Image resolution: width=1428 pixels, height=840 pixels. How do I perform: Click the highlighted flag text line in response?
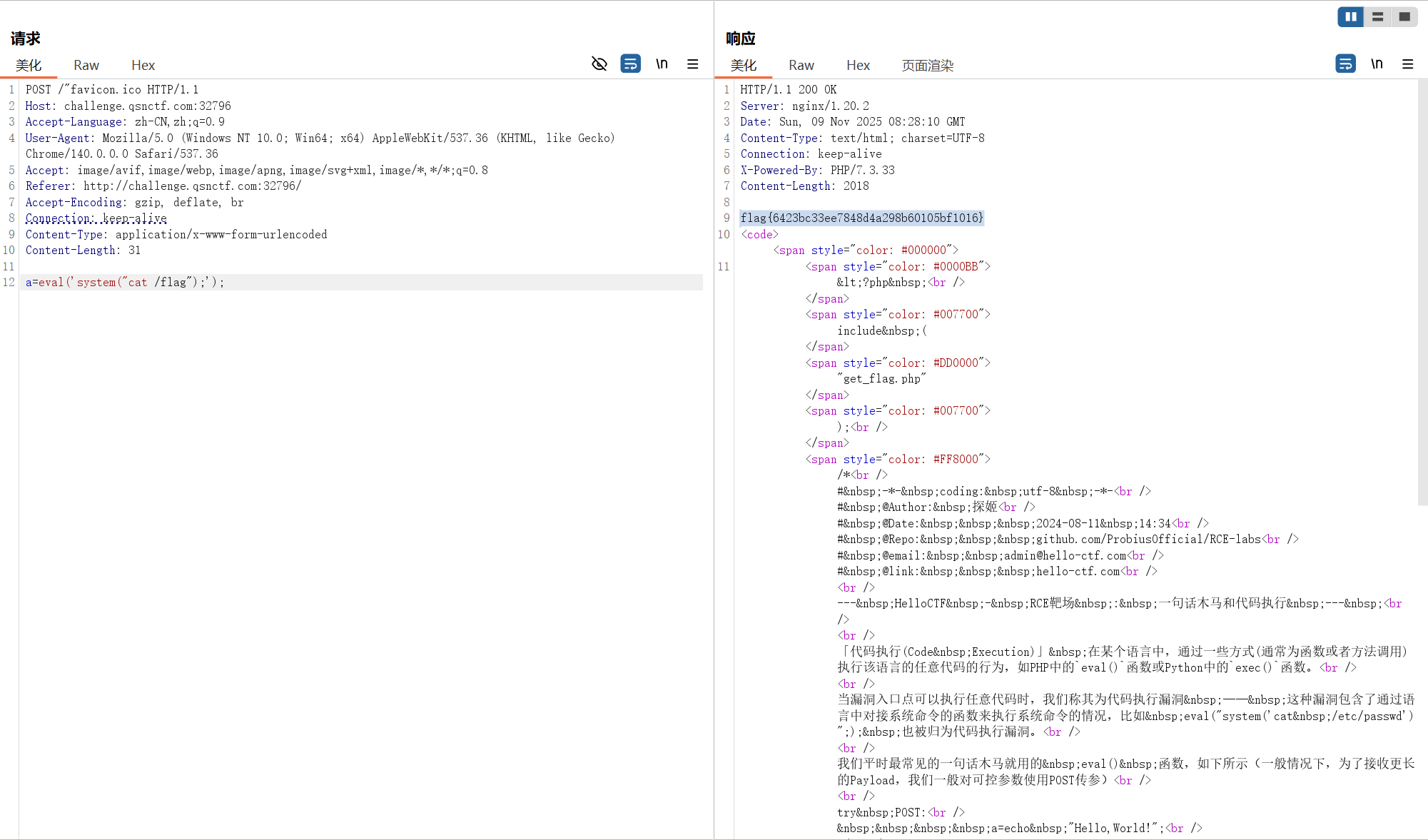click(x=861, y=218)
